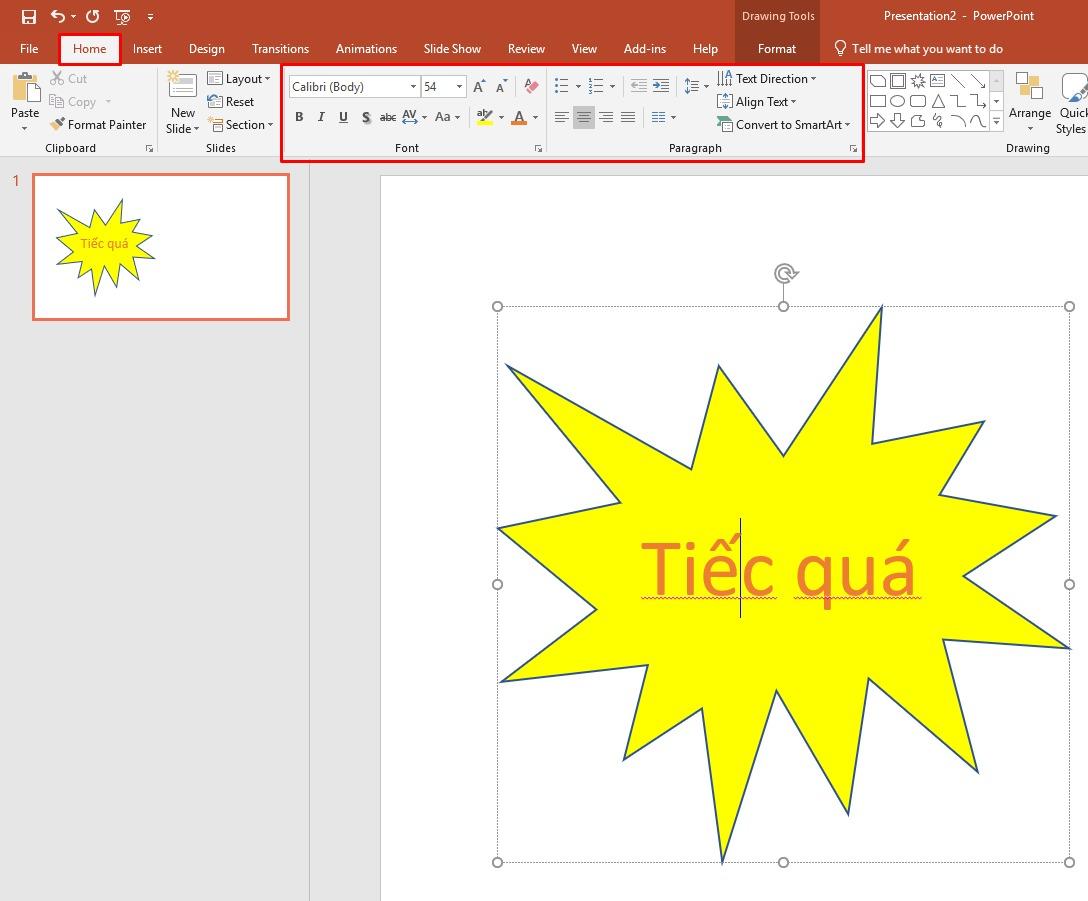Switch to the Insert tab
This screenshot has height=901, width=1088.
[147, 49]
